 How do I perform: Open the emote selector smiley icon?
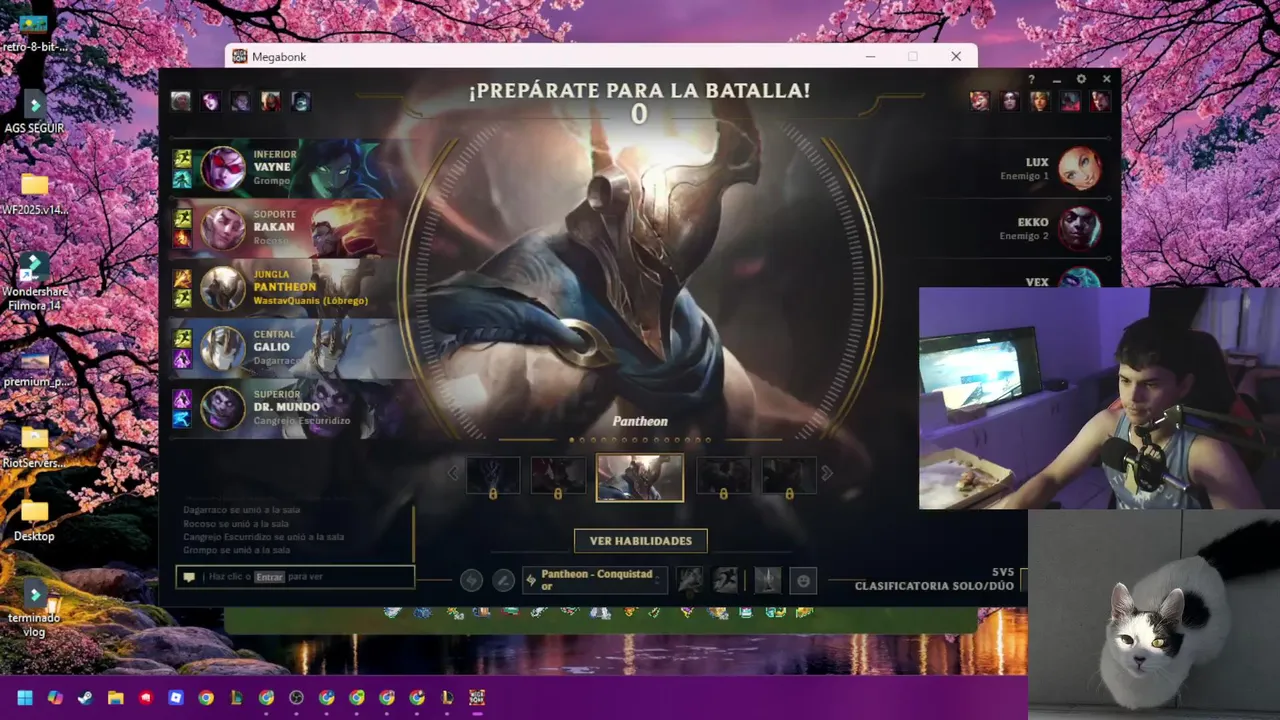pyautogui.click(x=803, y=580)
